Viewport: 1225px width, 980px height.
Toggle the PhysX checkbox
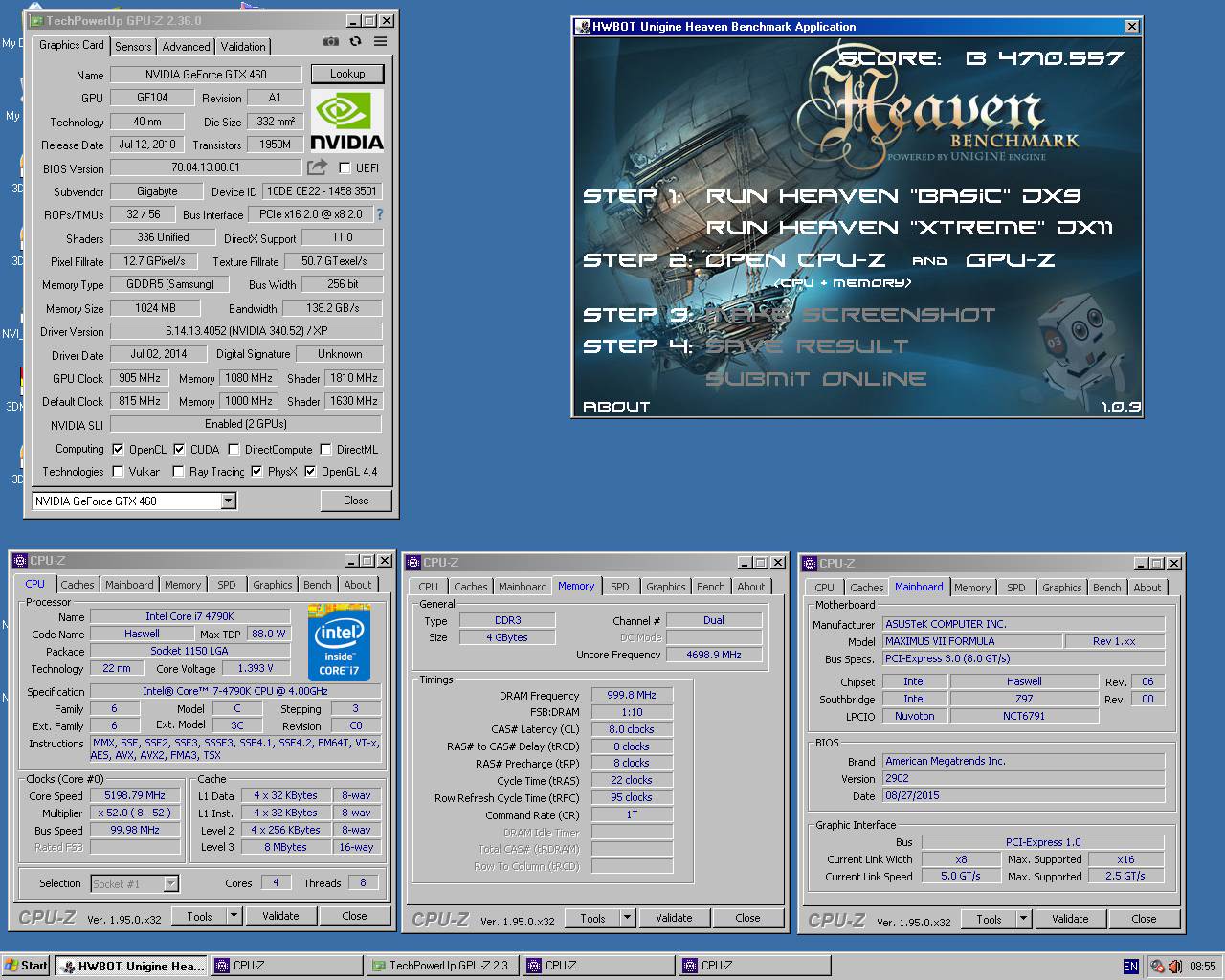(x=256, y=471)
